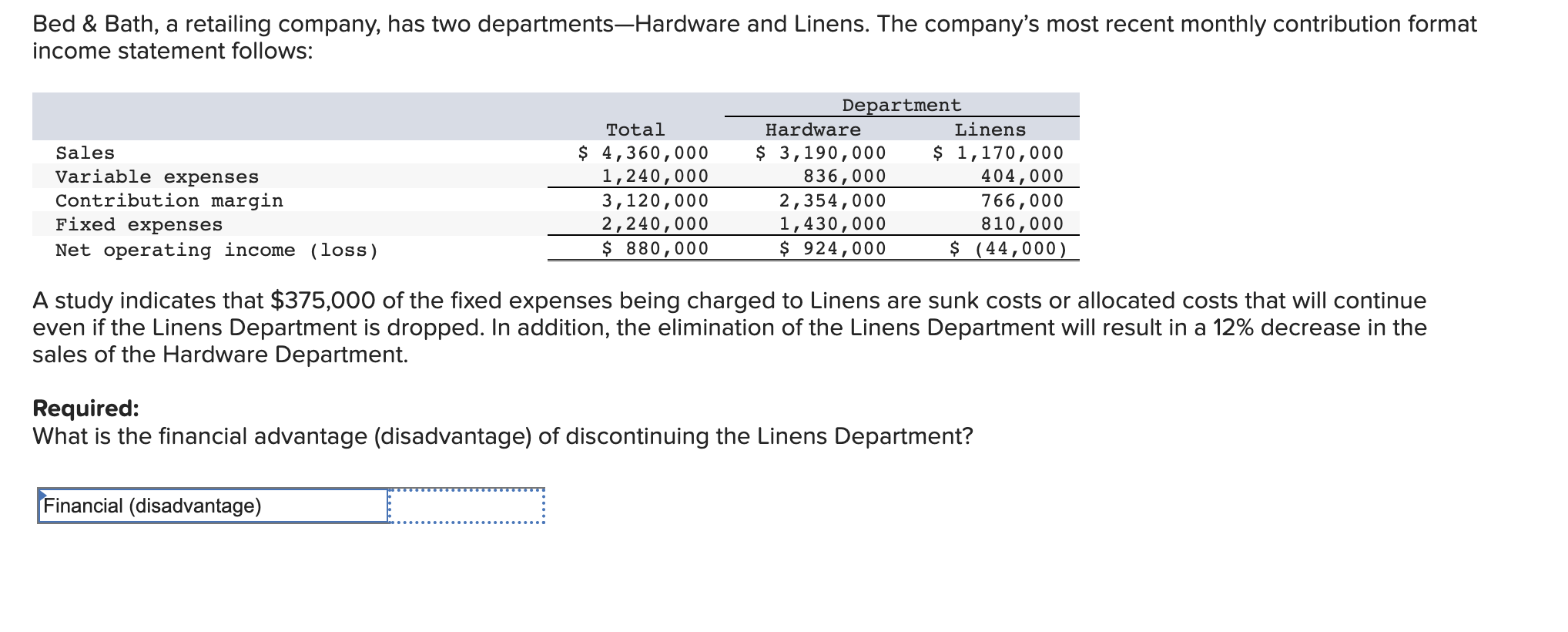Click the empty answer field beside Financial (disadvantage)
Image resolution: width=1568 pixels, height=632 pixels.
(467, 506)
